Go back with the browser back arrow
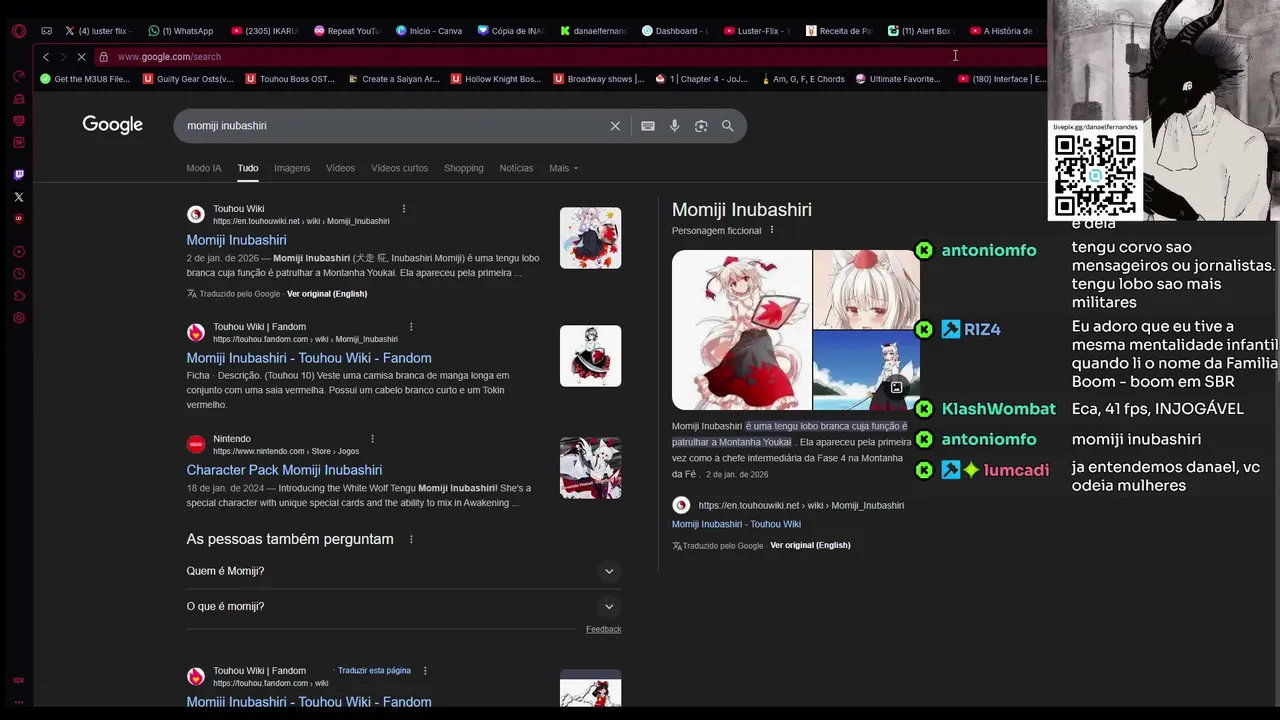The image size is (1280, 720). (45, 57)
